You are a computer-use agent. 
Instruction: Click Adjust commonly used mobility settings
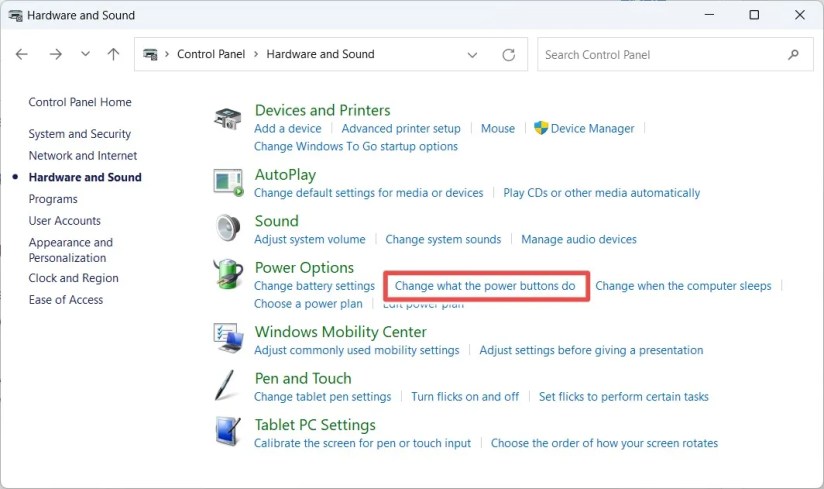click(356, 350)
